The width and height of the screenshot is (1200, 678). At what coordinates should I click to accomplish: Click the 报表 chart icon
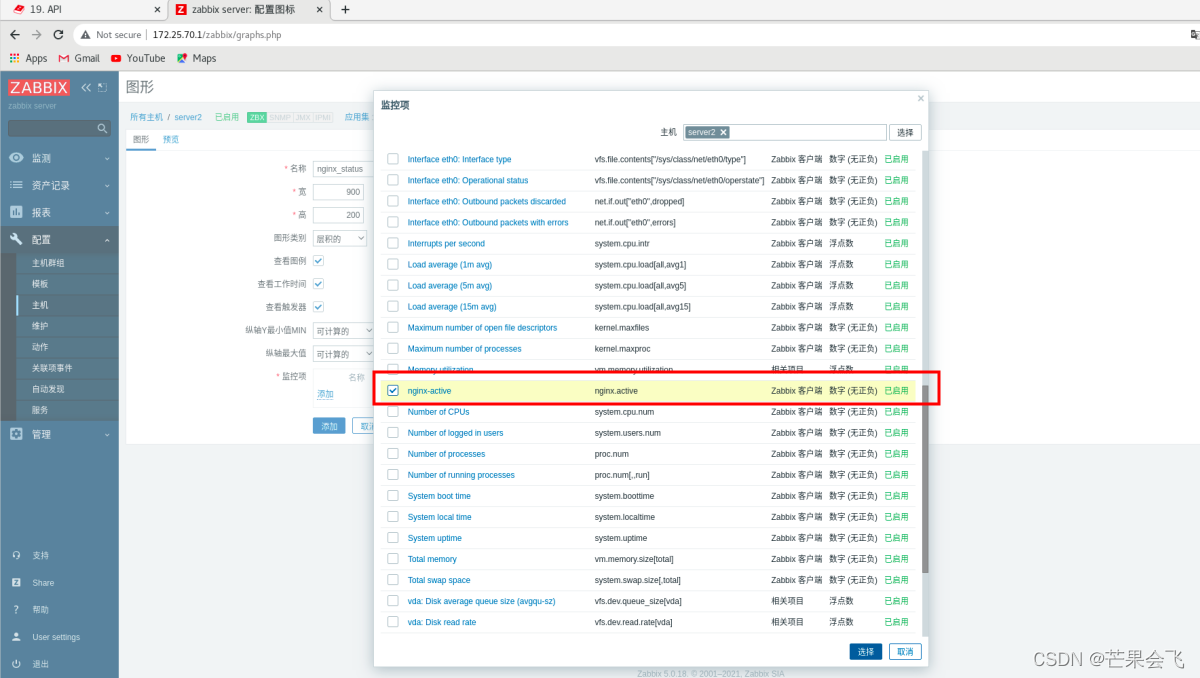pyautogui.click(x=16, y=212)
